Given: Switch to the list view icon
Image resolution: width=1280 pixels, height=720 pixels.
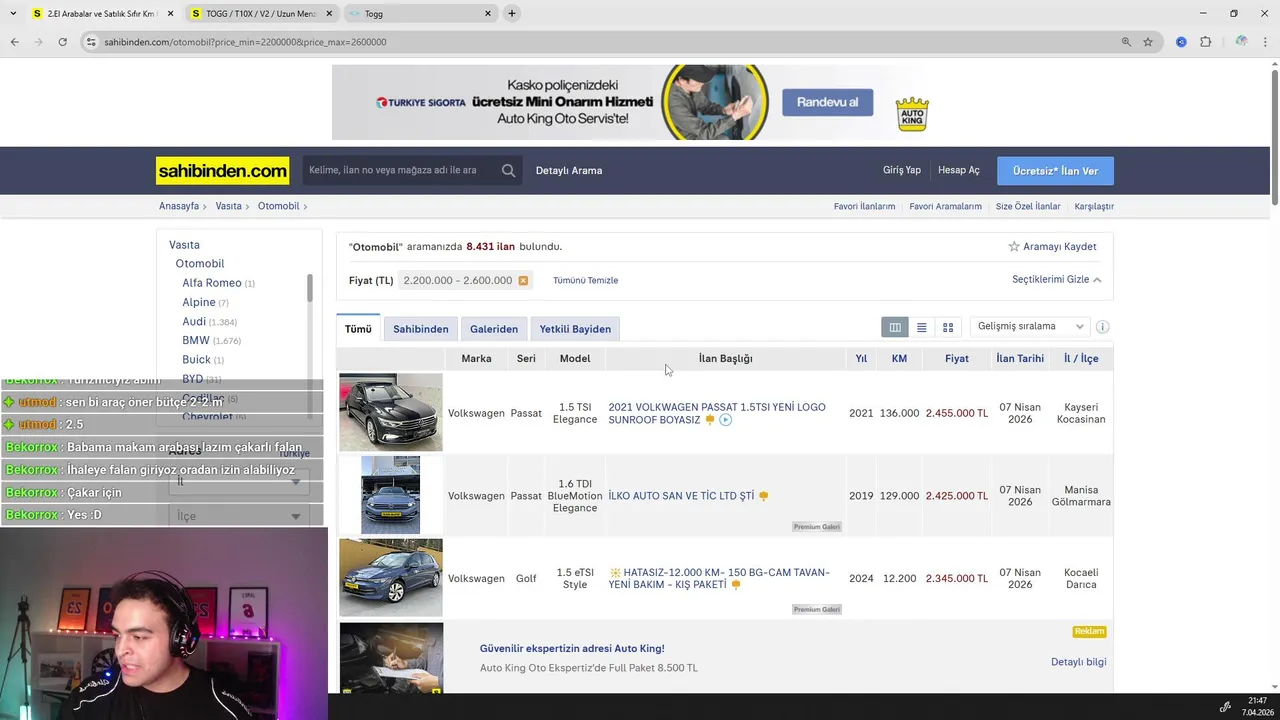Looking at the screenshot, I should coord(921,327).
